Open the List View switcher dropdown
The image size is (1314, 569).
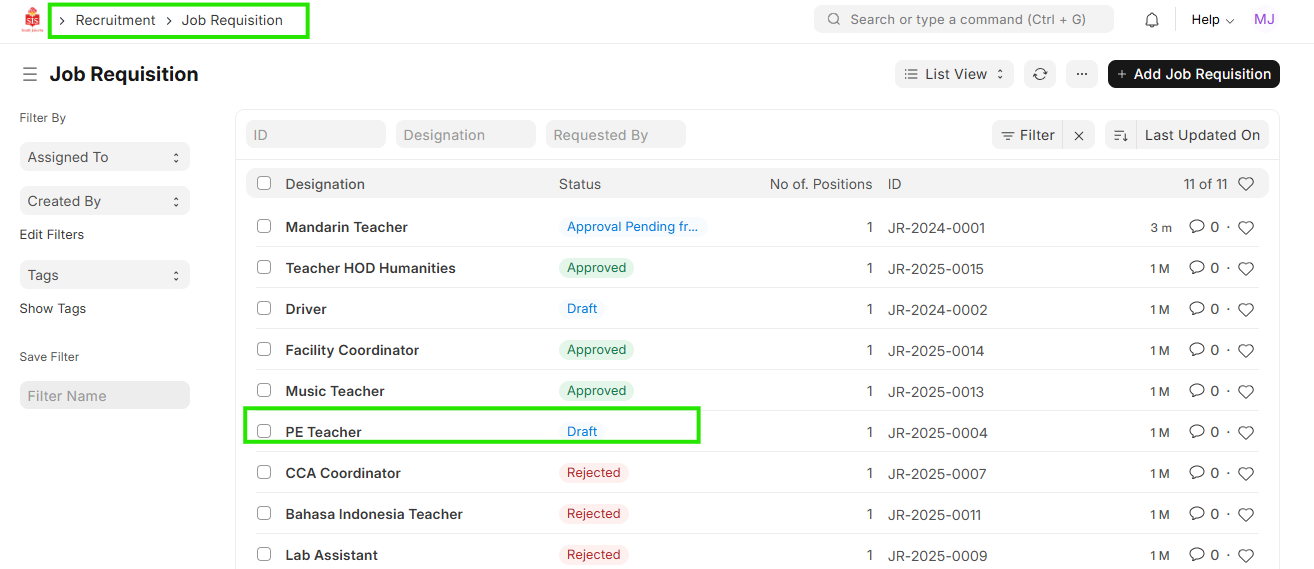pos(954,74)
